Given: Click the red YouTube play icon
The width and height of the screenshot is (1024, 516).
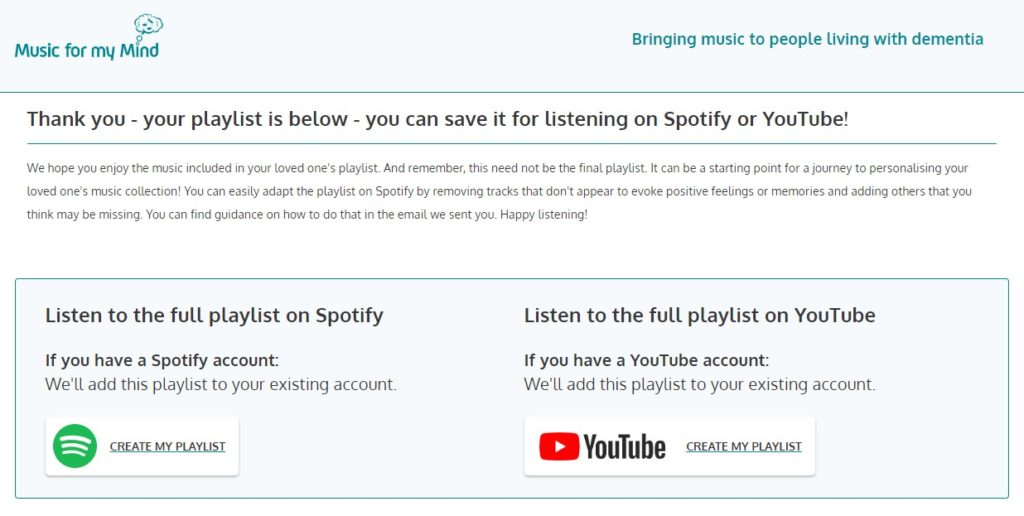Looking at the screenshot, I should [x=559, y=447].
